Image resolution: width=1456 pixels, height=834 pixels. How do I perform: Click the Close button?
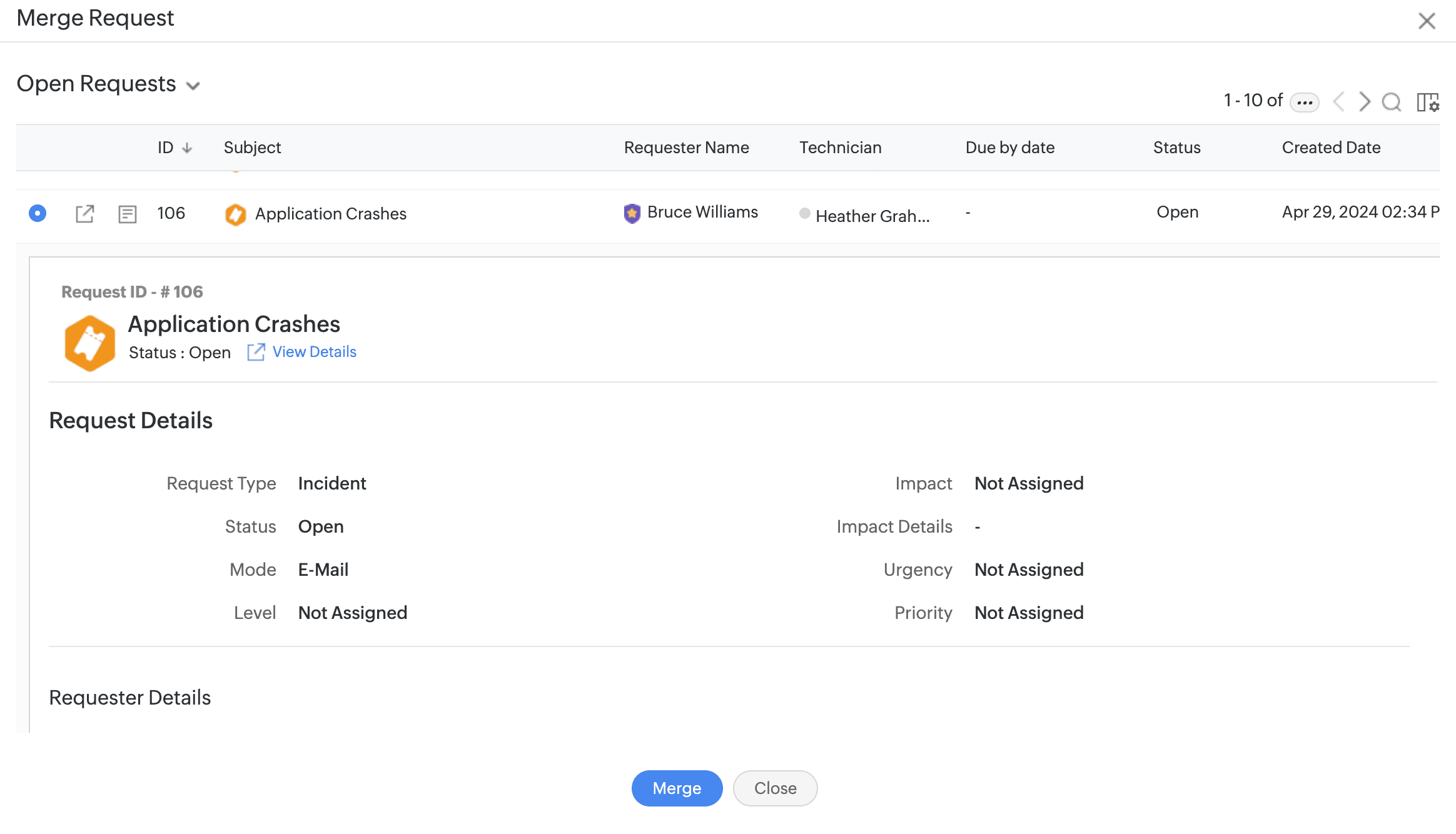[775, 788]
